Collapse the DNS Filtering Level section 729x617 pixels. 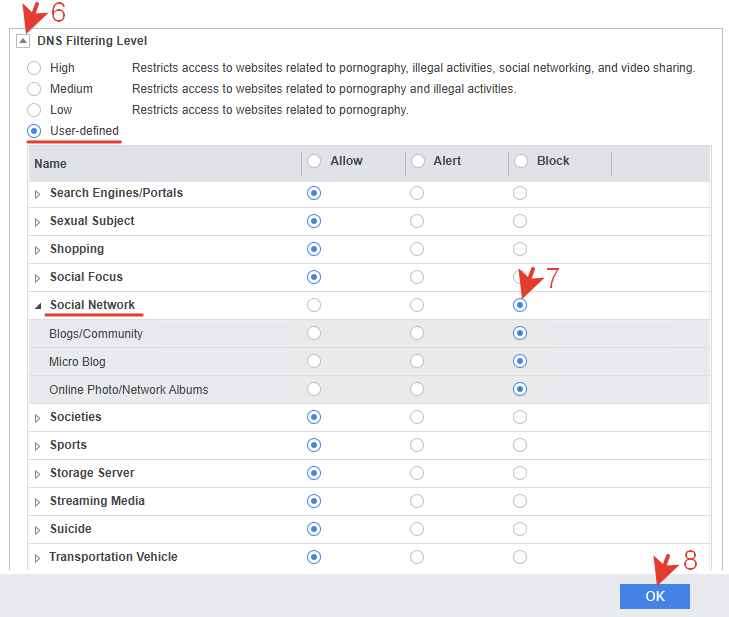click(x=23, y=41)
